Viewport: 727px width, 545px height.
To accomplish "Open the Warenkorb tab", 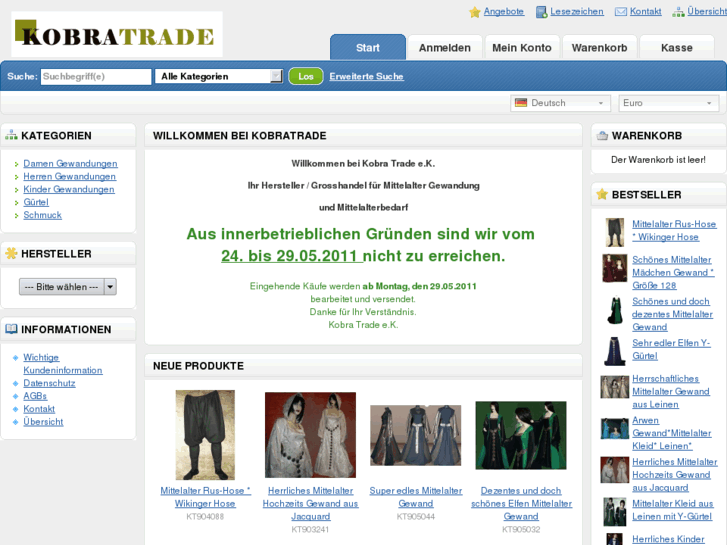I will [599, 48].
